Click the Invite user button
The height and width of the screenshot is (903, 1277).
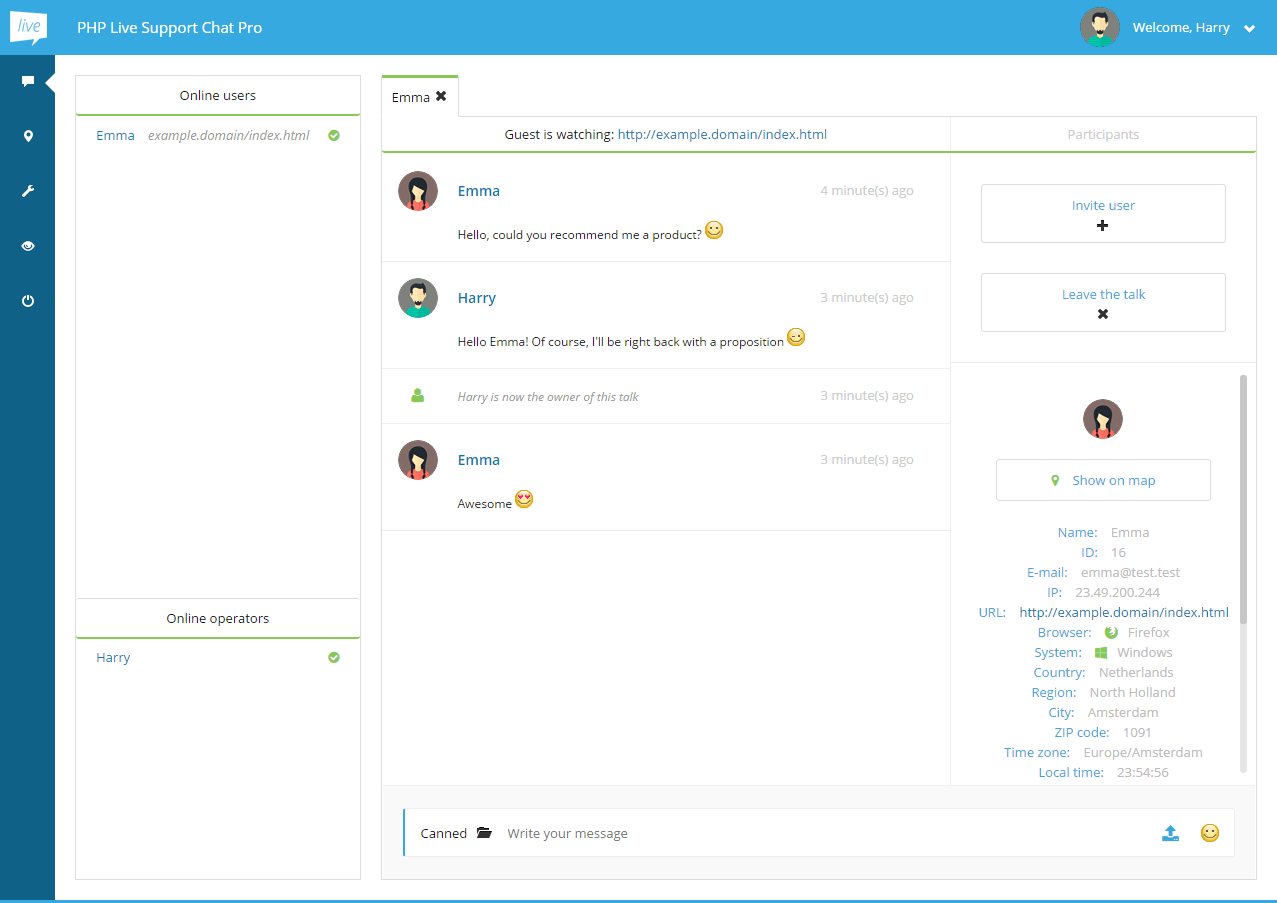(1103, 213)
